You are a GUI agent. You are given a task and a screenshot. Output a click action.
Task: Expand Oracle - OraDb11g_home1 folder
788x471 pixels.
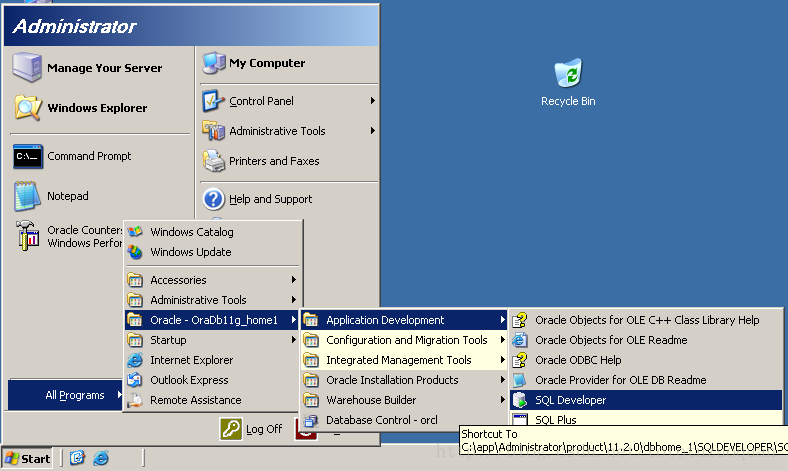pyautogui.click(x=212, y=320)
